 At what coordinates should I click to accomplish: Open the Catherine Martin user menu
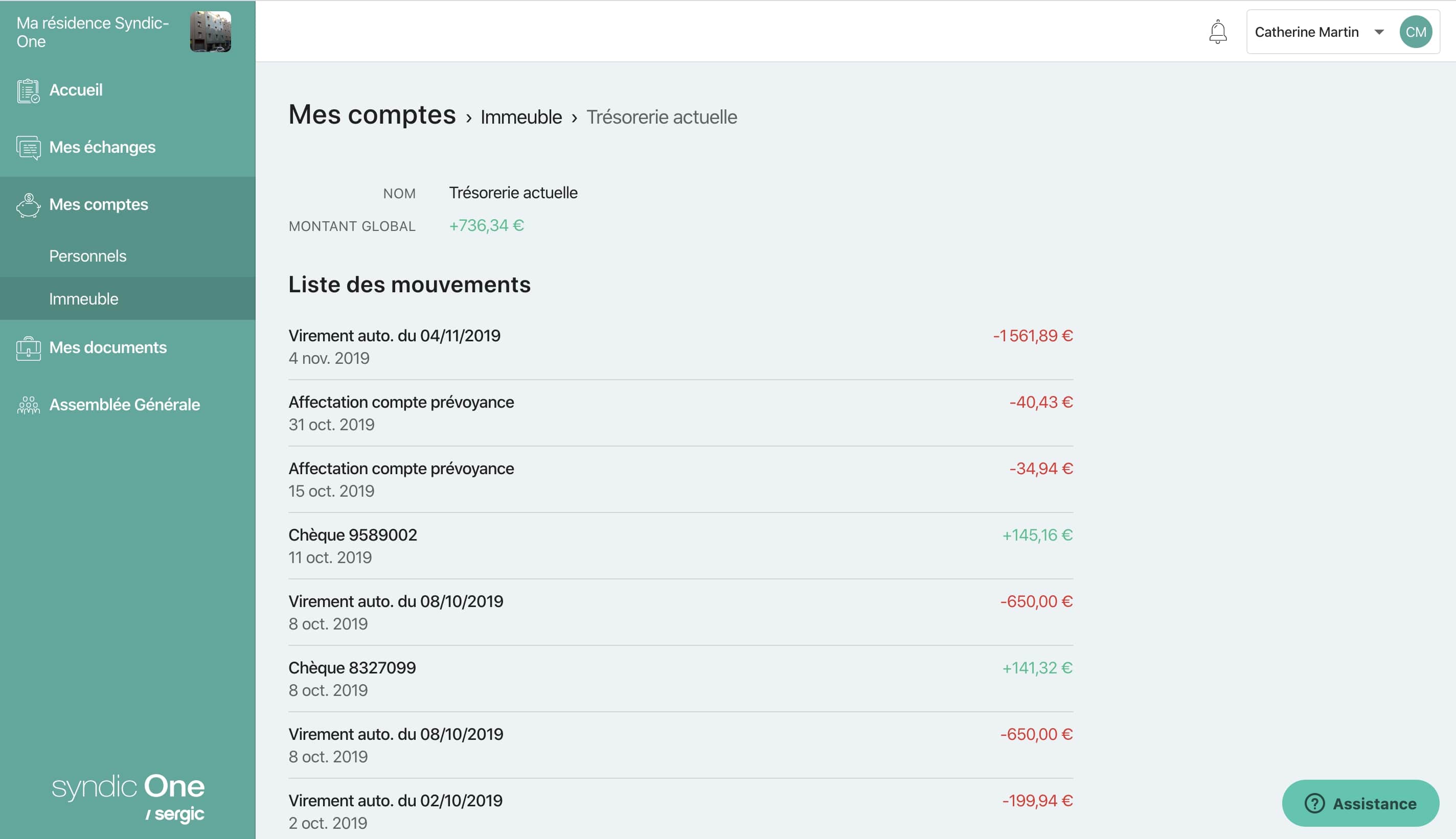click(1343, 32)
